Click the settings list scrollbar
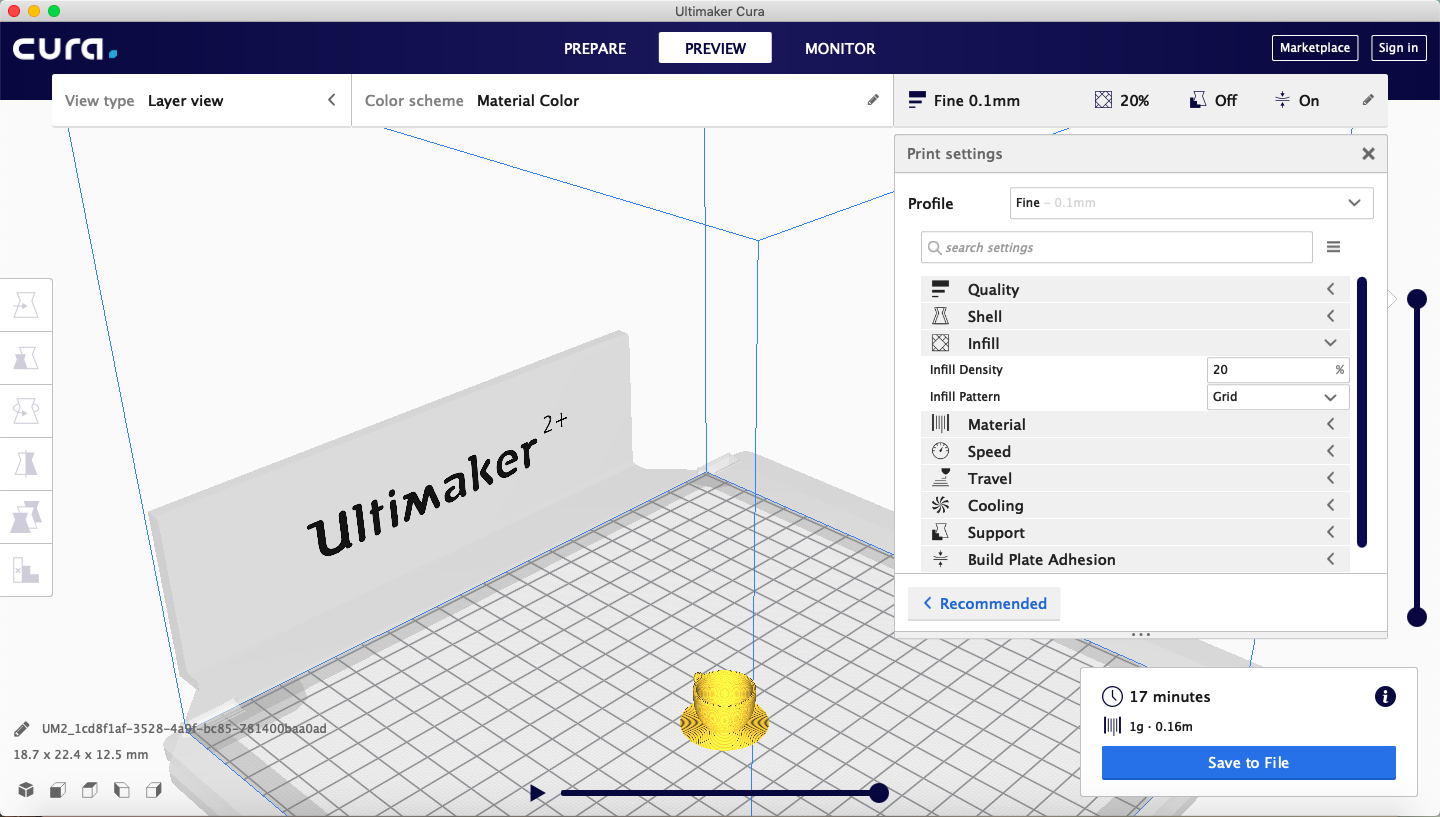 (1362, 412)
